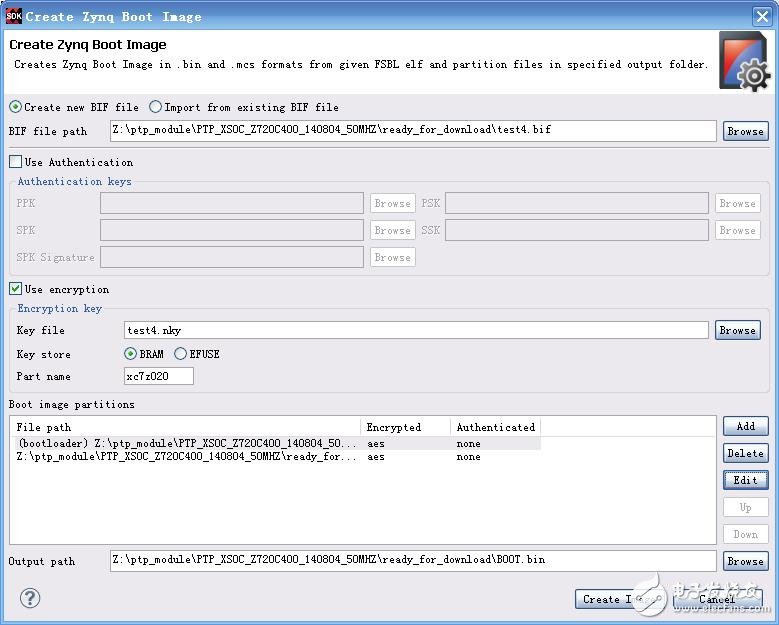Viewport: 779px width, 625px height.
Task: Click the Key file text field
Action: [x=414, y=330]
